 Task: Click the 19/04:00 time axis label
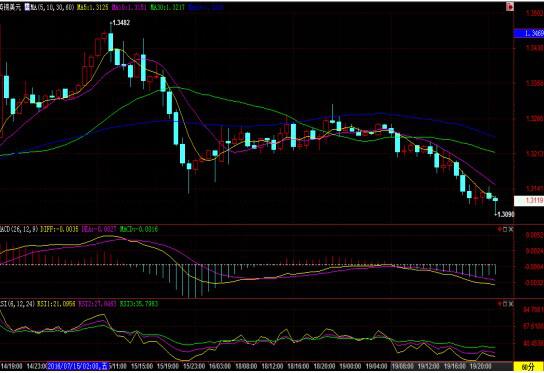376,366
